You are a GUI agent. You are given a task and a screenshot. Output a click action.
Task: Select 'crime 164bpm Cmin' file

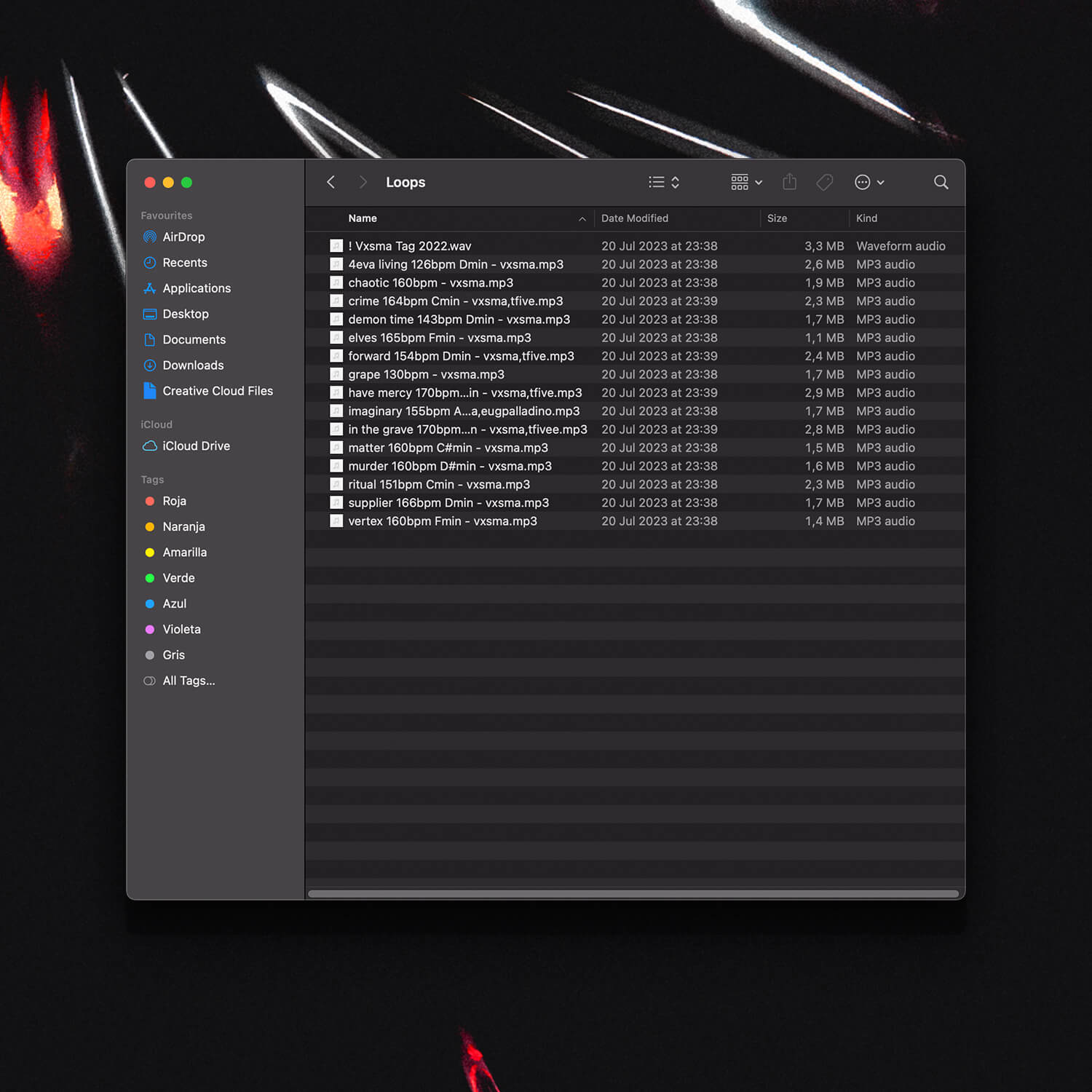(x=635, y=301)
